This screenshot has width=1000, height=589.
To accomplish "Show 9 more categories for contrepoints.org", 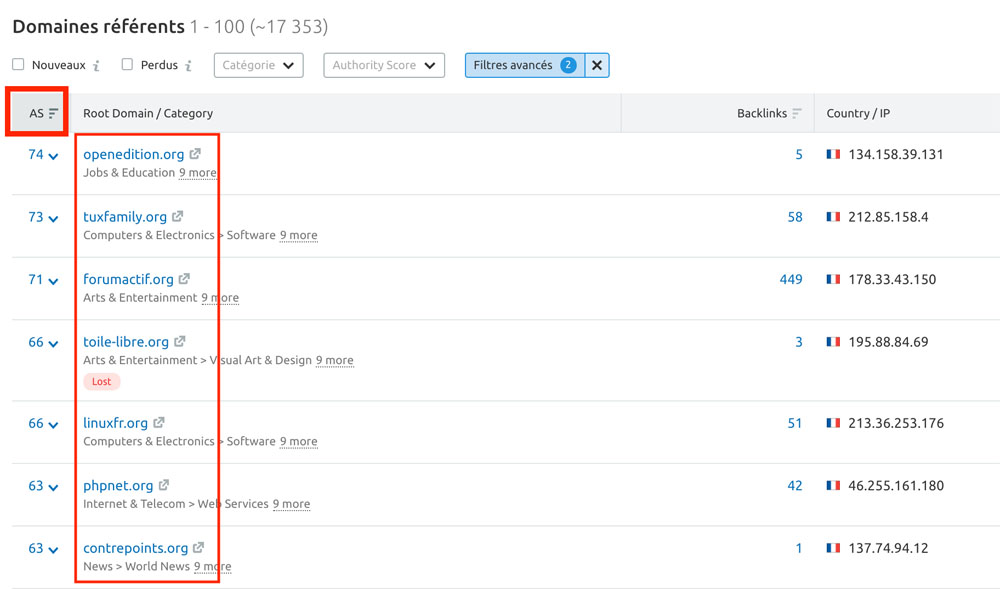I will pyautogui.click(x=212, y=566).
